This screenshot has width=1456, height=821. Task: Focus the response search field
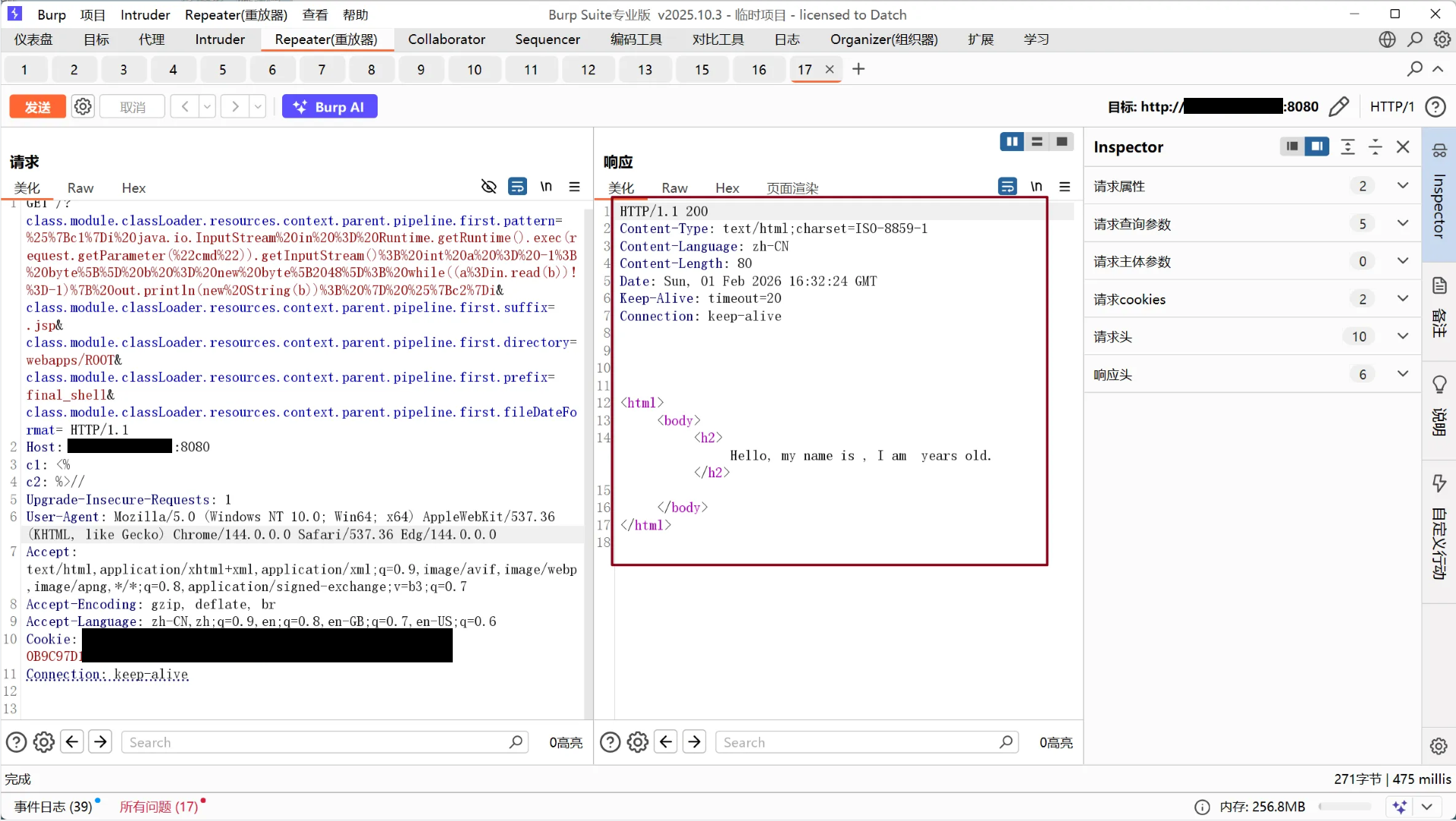[x=867, y=742]
